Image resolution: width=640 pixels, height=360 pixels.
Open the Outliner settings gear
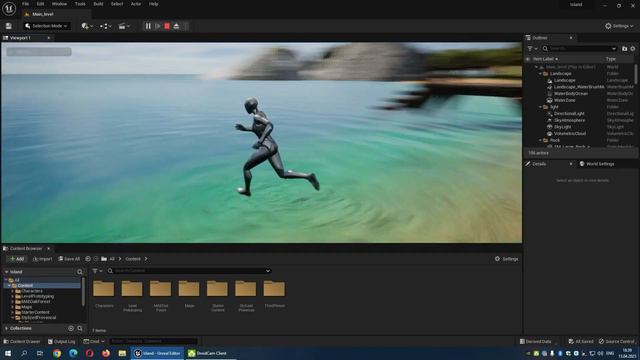633,49
